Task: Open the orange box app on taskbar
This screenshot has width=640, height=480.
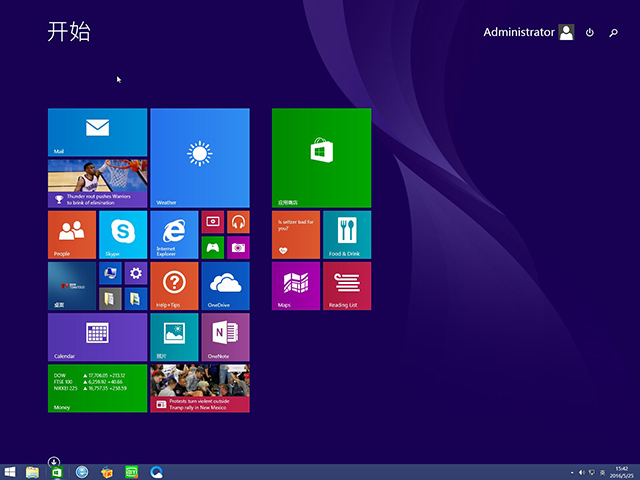Action: pyautogui.click(x=107, y=472)
